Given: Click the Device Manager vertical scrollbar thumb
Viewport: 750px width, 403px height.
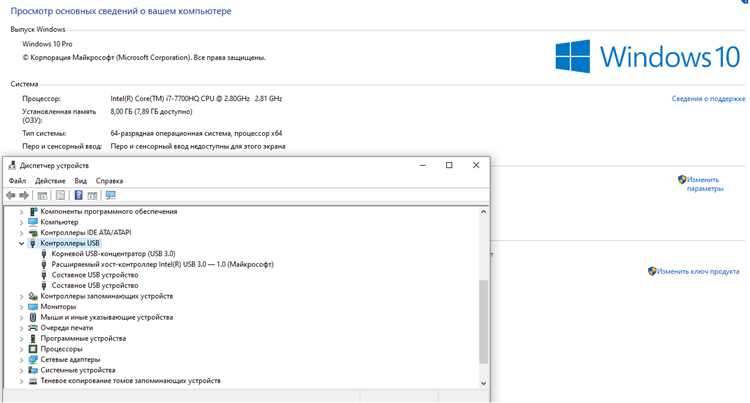Looking at the screenshot, I should (x=484, y=322).
